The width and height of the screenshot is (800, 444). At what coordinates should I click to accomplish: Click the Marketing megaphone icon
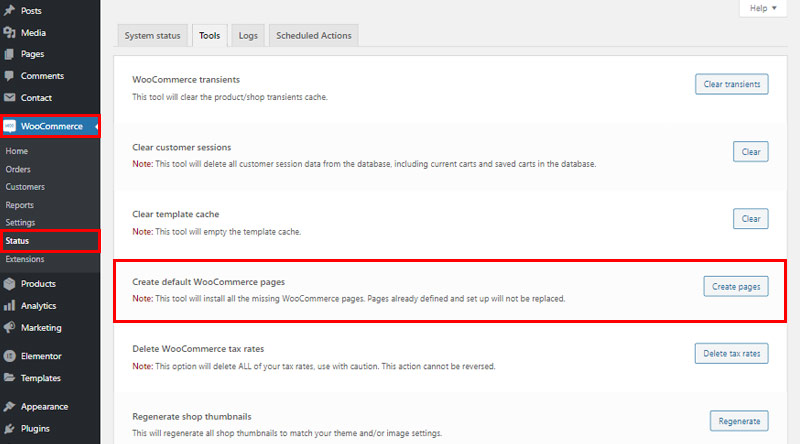[x=9, y=328]
